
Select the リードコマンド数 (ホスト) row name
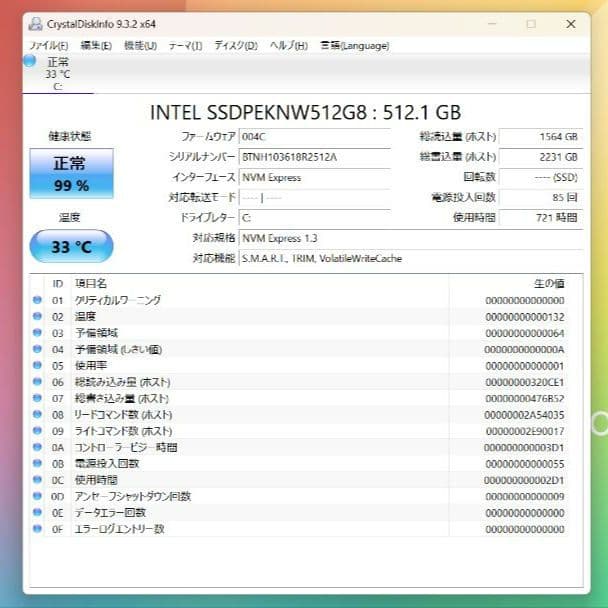click(x=123, y=415)
